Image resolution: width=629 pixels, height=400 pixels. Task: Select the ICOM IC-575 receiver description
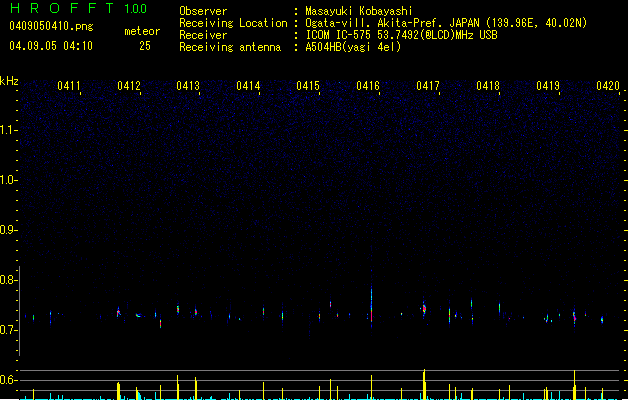(401, 35)
